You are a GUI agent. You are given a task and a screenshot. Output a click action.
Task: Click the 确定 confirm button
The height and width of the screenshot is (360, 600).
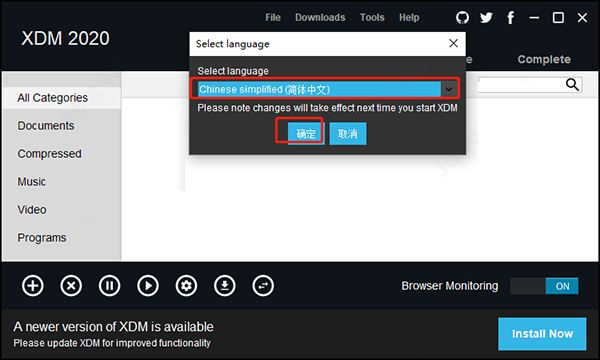click(306, 134)
